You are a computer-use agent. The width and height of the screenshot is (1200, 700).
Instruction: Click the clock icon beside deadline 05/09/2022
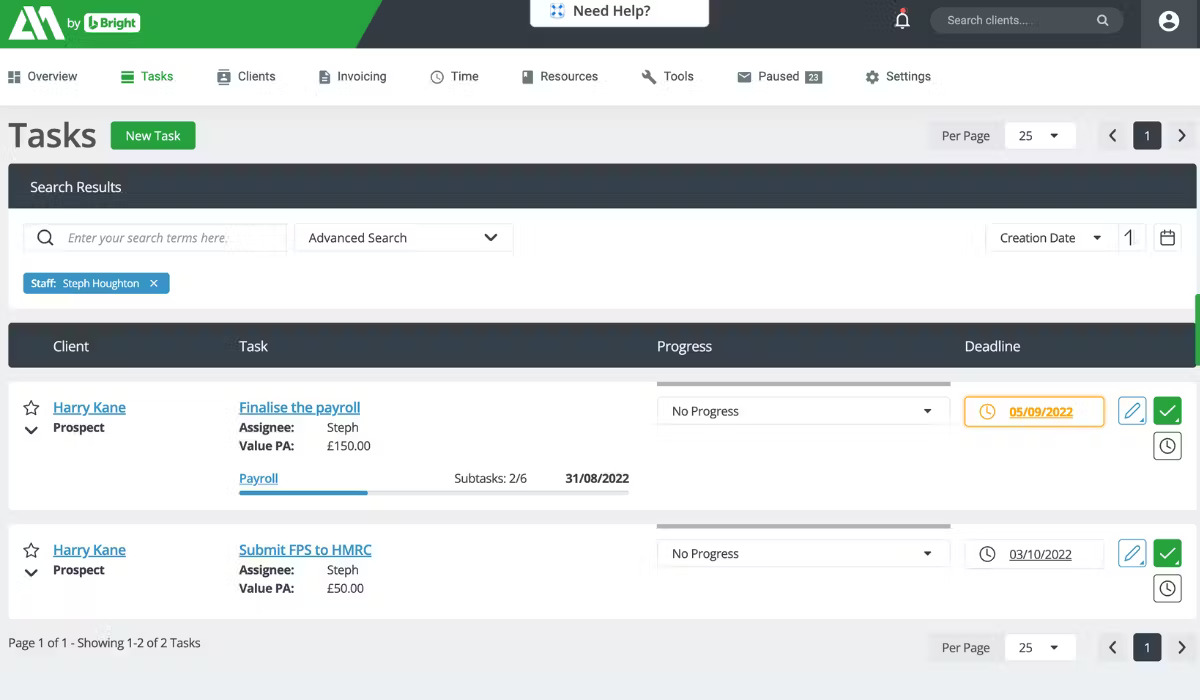[986, 410]
